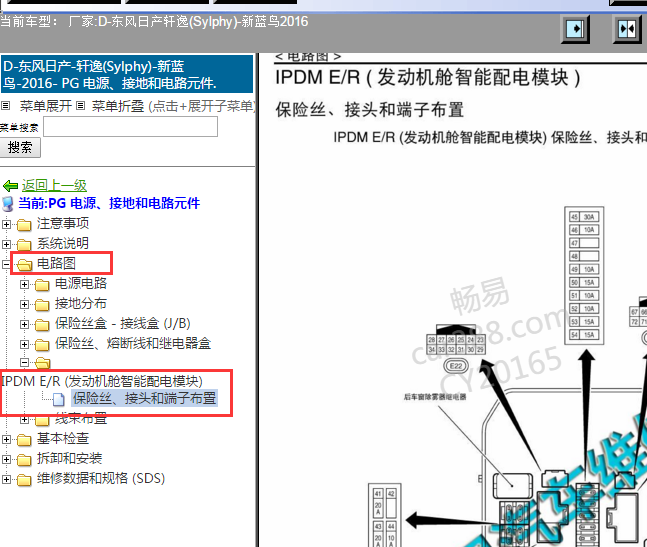Collapse the 电路图 tree node
This screenshot has width=647, height=547.
pyautogui.click(x=6, y=264)
